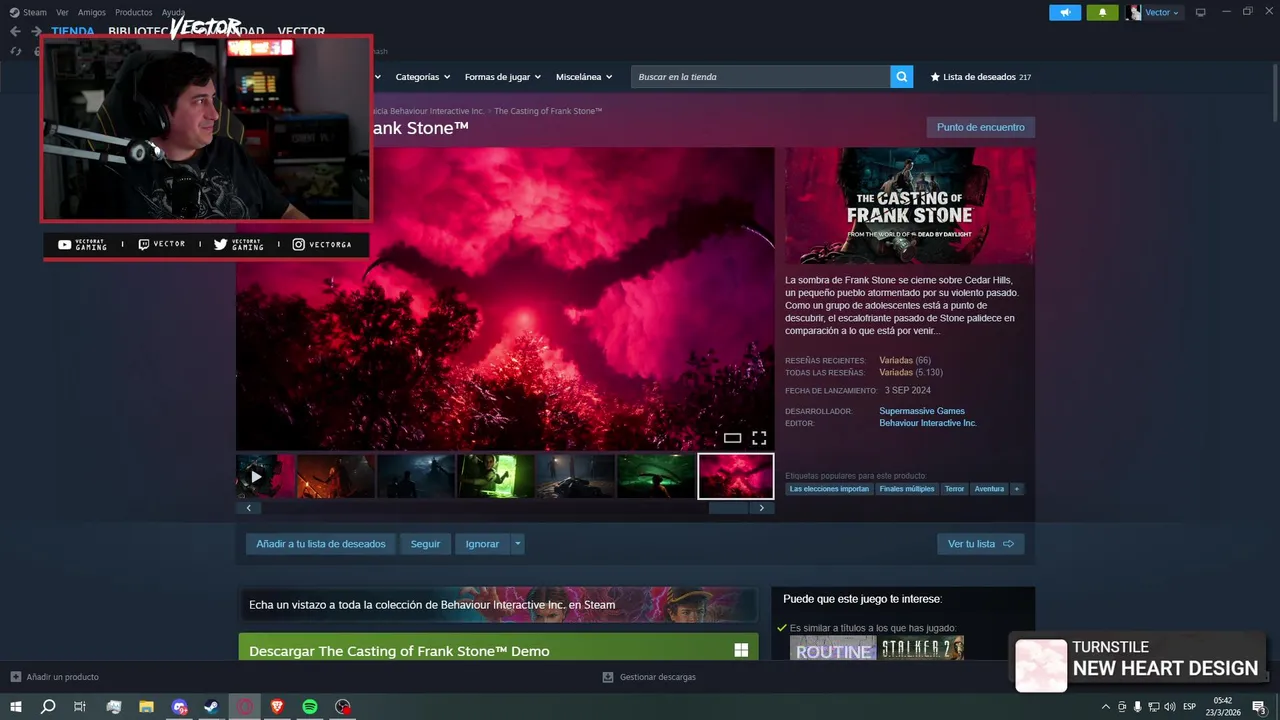Go back with the left navigation arrow

tap(15, 31)
